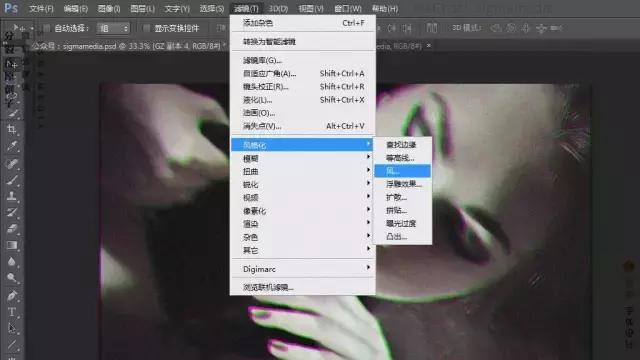This screenshot has height=360, width=640.
Task: Choose 浏览联机滤镜... menu item
Action: 302,287
